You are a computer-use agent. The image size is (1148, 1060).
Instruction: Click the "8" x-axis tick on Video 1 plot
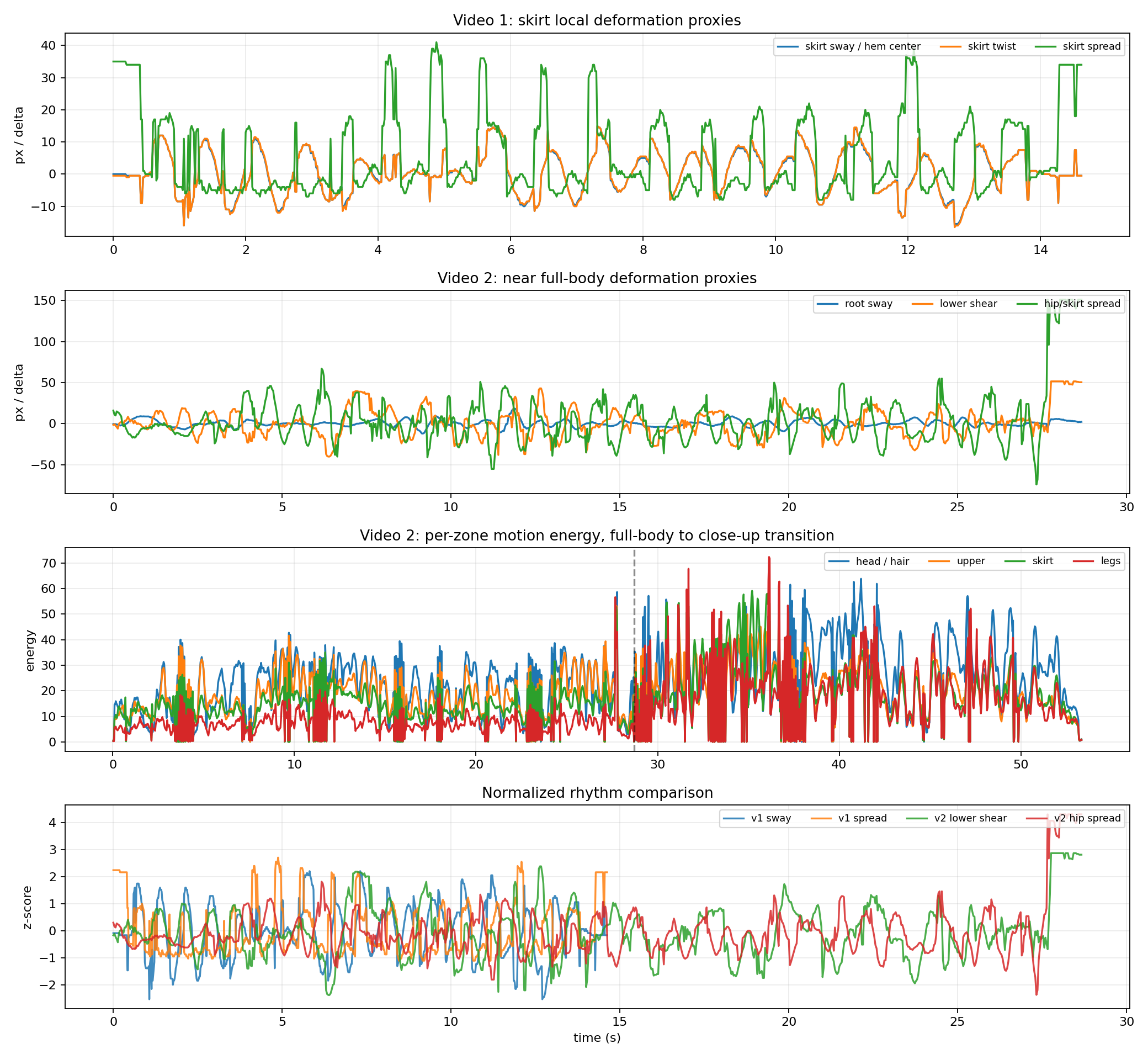pos(643,250)
